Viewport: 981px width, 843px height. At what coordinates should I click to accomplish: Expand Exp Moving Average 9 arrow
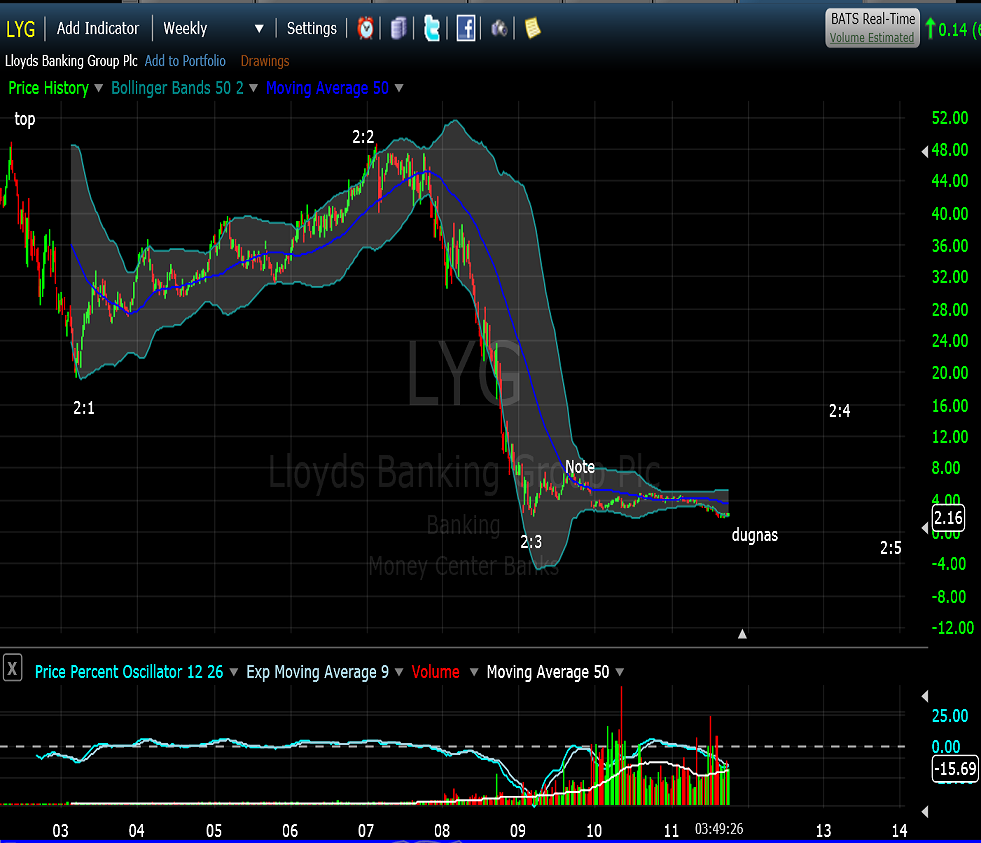point(399,672)
